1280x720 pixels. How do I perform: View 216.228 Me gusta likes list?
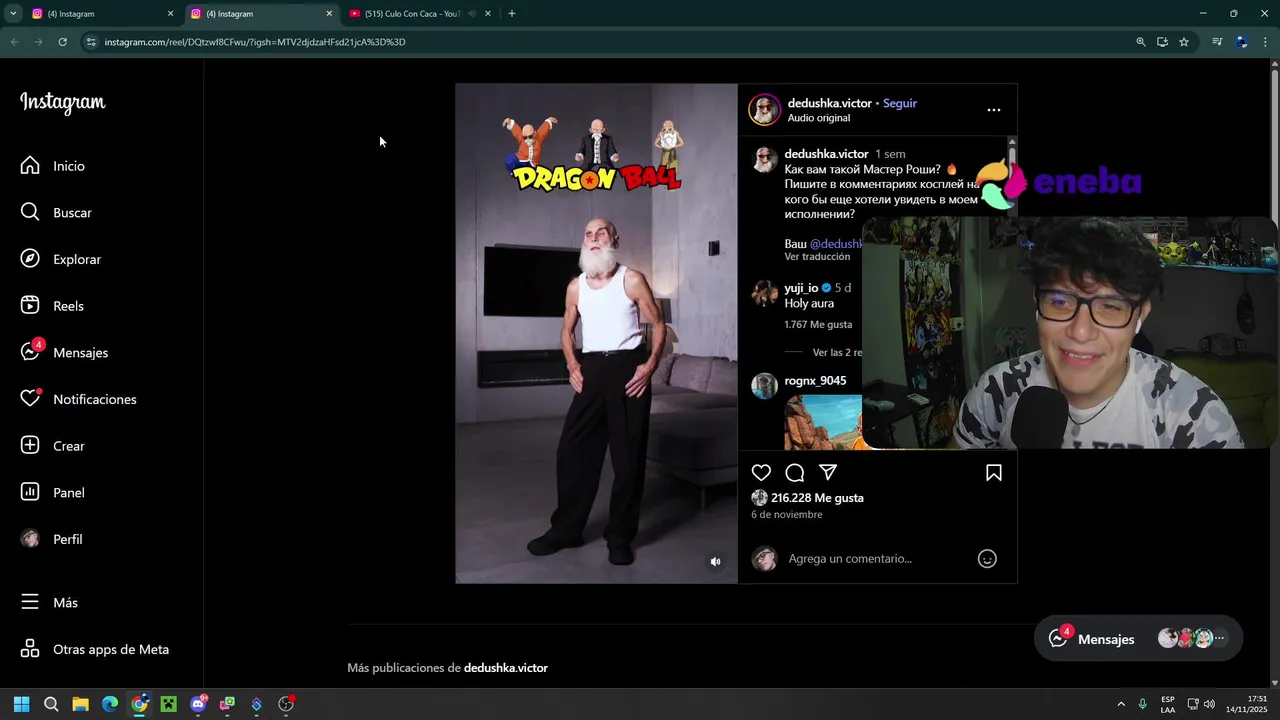click(817, 498)
